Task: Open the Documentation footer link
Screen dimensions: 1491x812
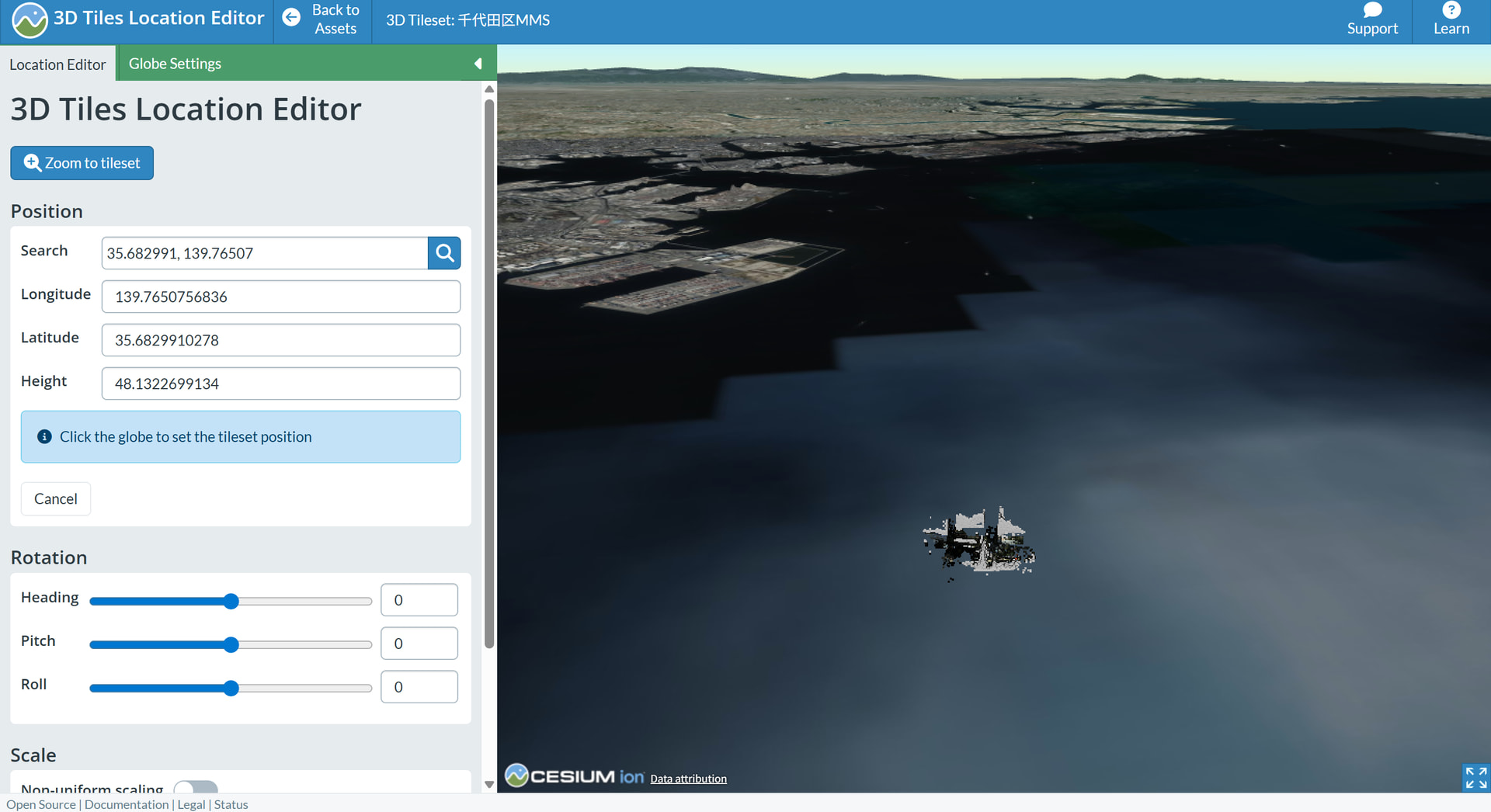Action: 127,804
